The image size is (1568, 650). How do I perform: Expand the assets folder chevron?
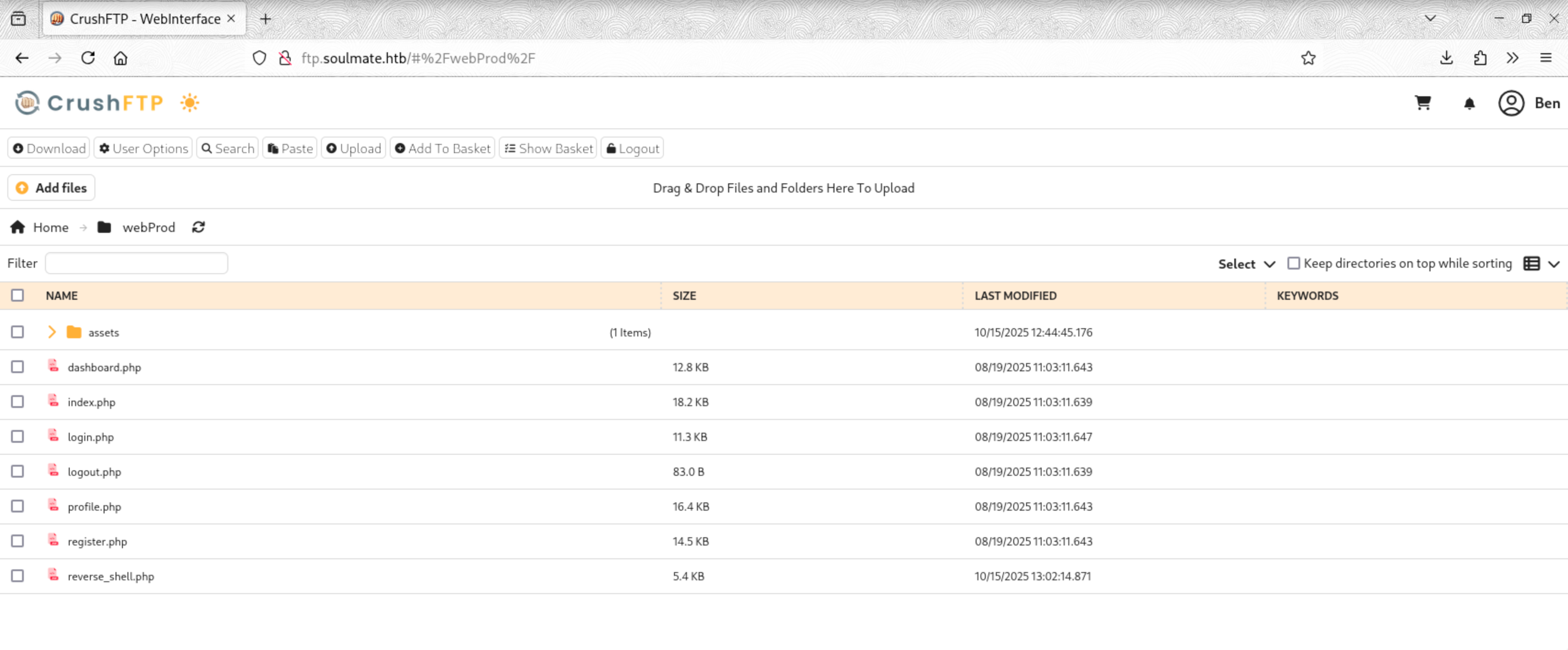52,332
